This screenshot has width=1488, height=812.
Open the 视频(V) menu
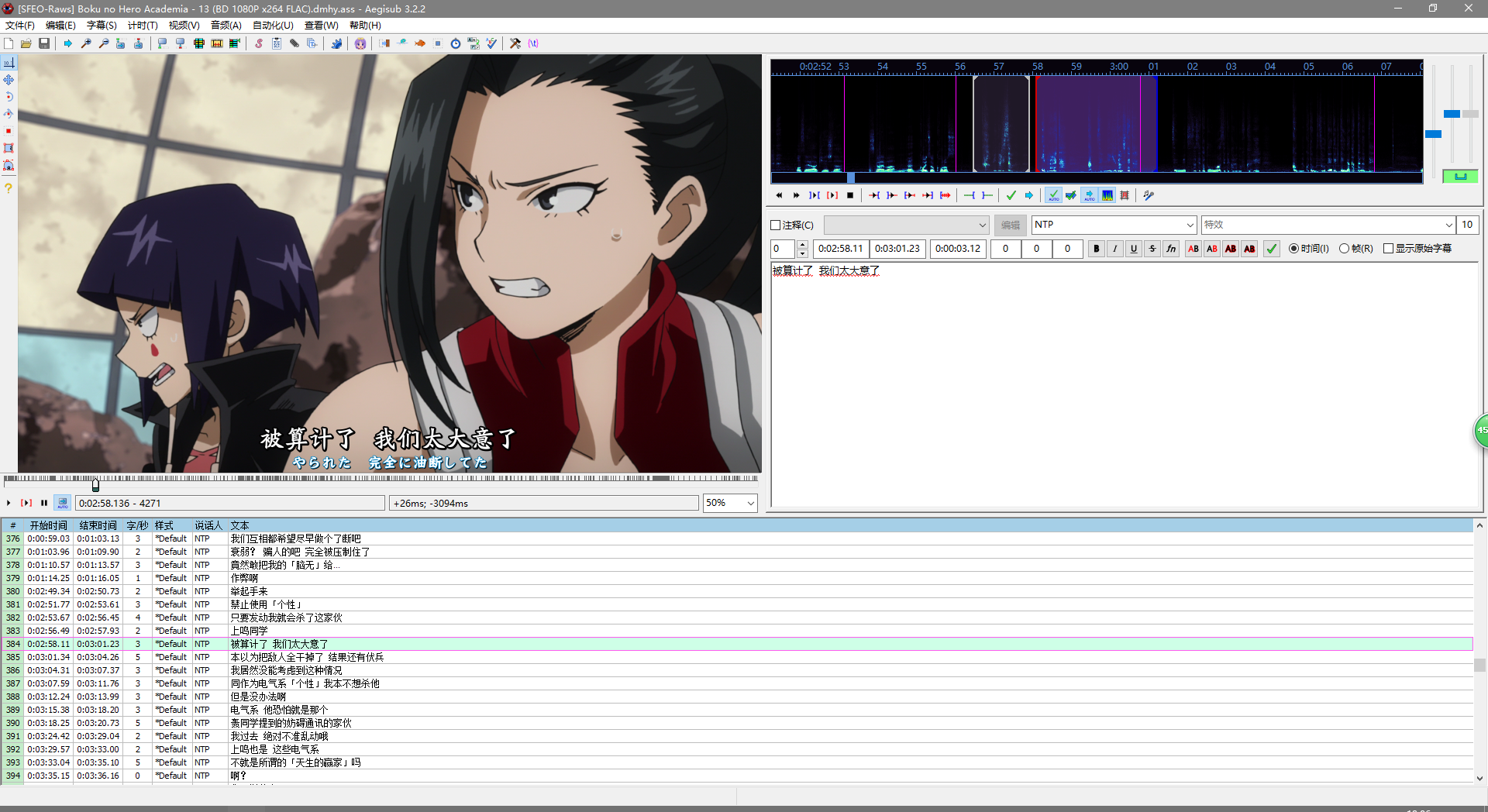(184, 26)
